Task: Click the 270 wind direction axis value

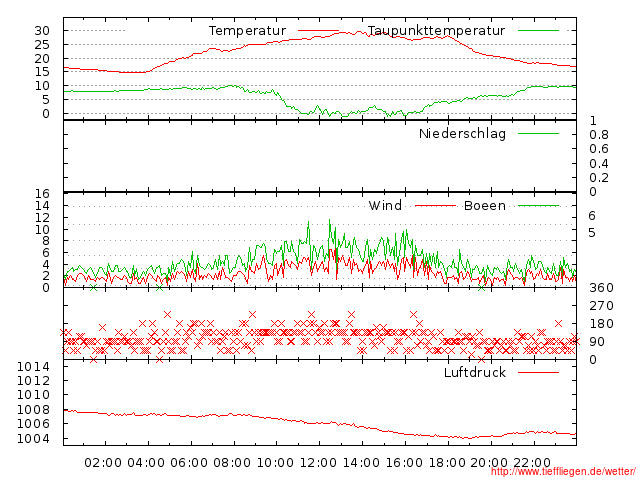Action: [x=601, y=306]
